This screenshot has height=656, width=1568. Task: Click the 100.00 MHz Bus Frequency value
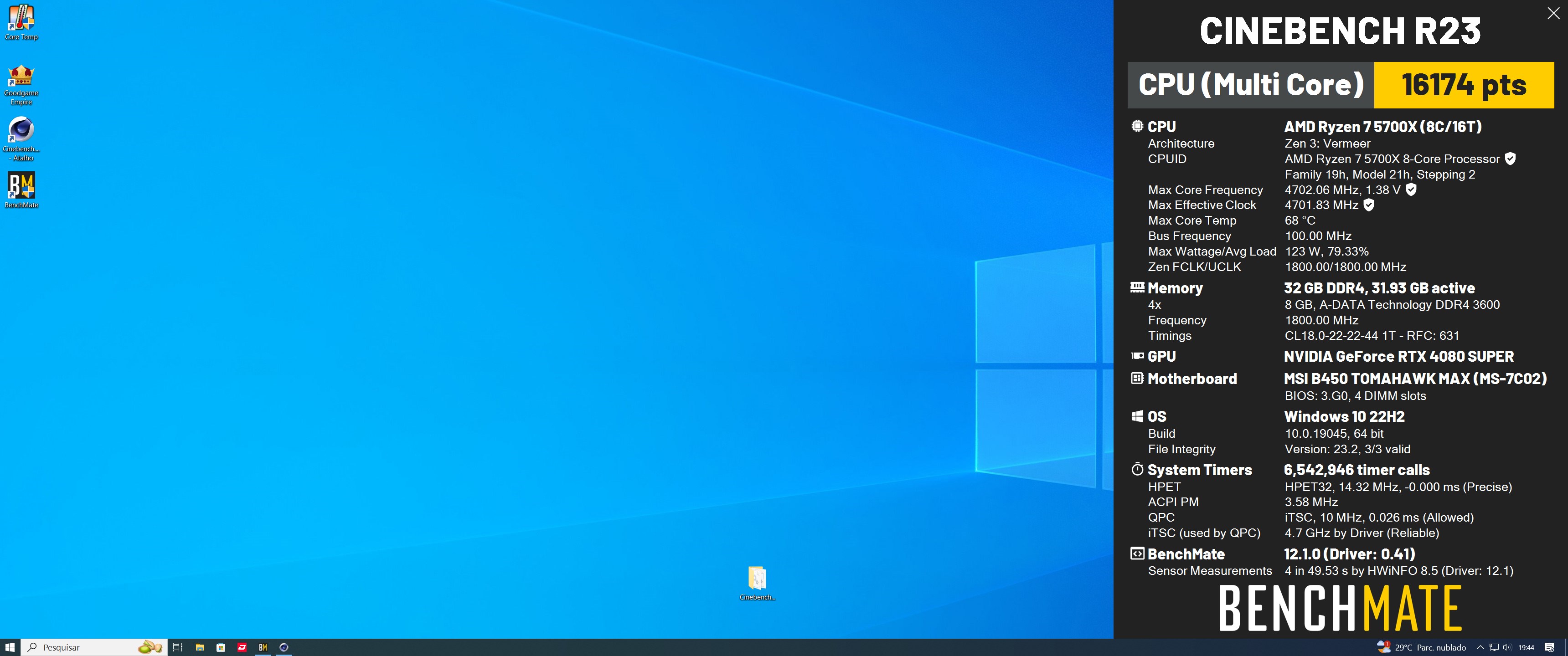pos(1318,236)
